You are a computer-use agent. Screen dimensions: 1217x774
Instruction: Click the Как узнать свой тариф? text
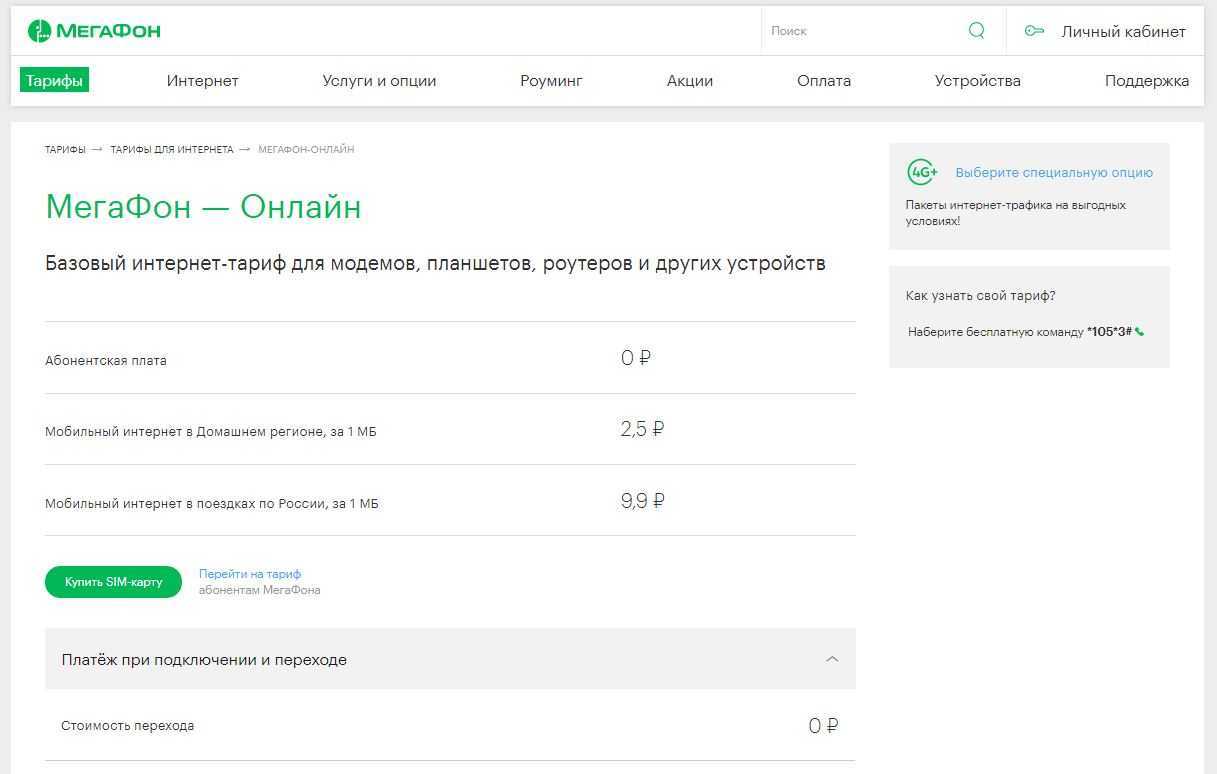click(x=980, y=296)
